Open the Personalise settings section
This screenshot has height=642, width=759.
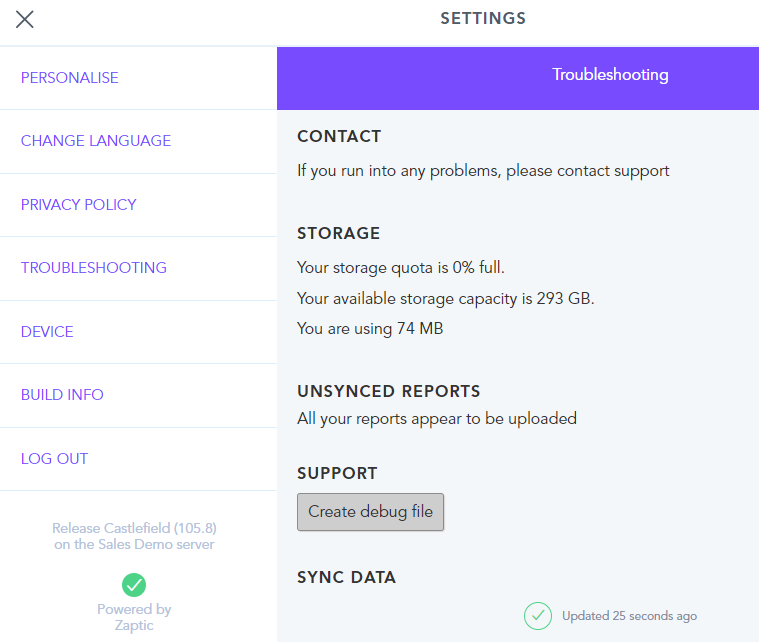pyautogui.click(x=70, y=78)
